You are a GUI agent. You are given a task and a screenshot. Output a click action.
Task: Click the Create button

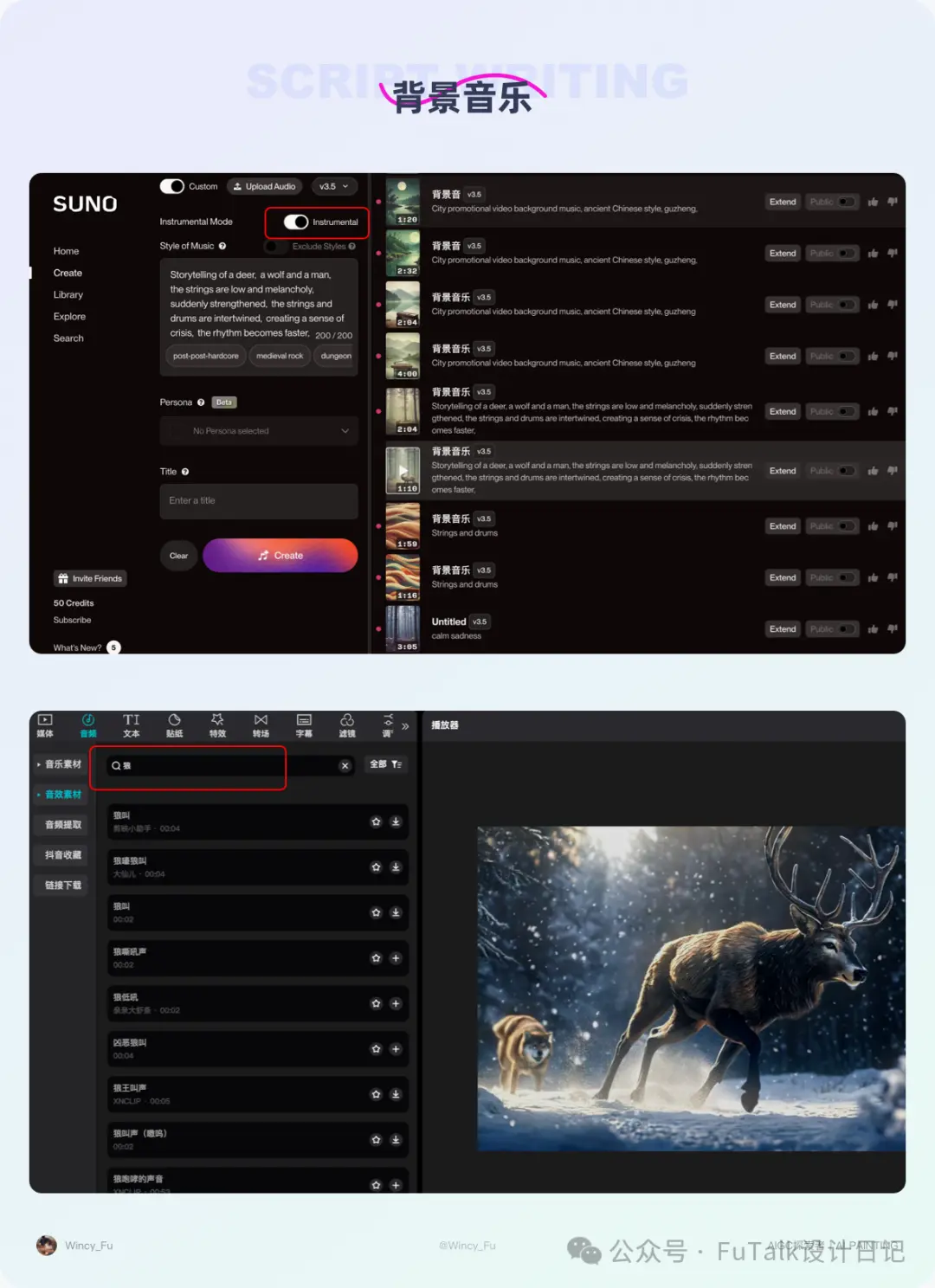pos(280,556)
